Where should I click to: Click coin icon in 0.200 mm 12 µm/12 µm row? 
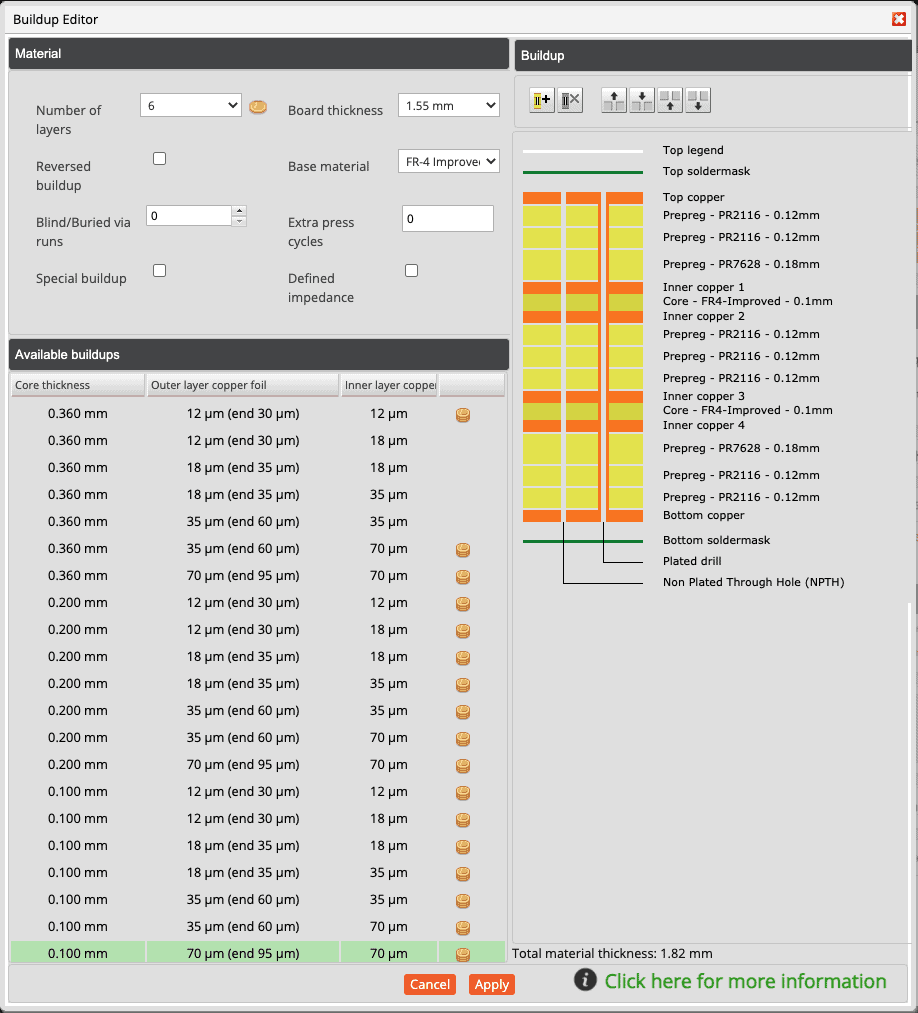point(463,604)
